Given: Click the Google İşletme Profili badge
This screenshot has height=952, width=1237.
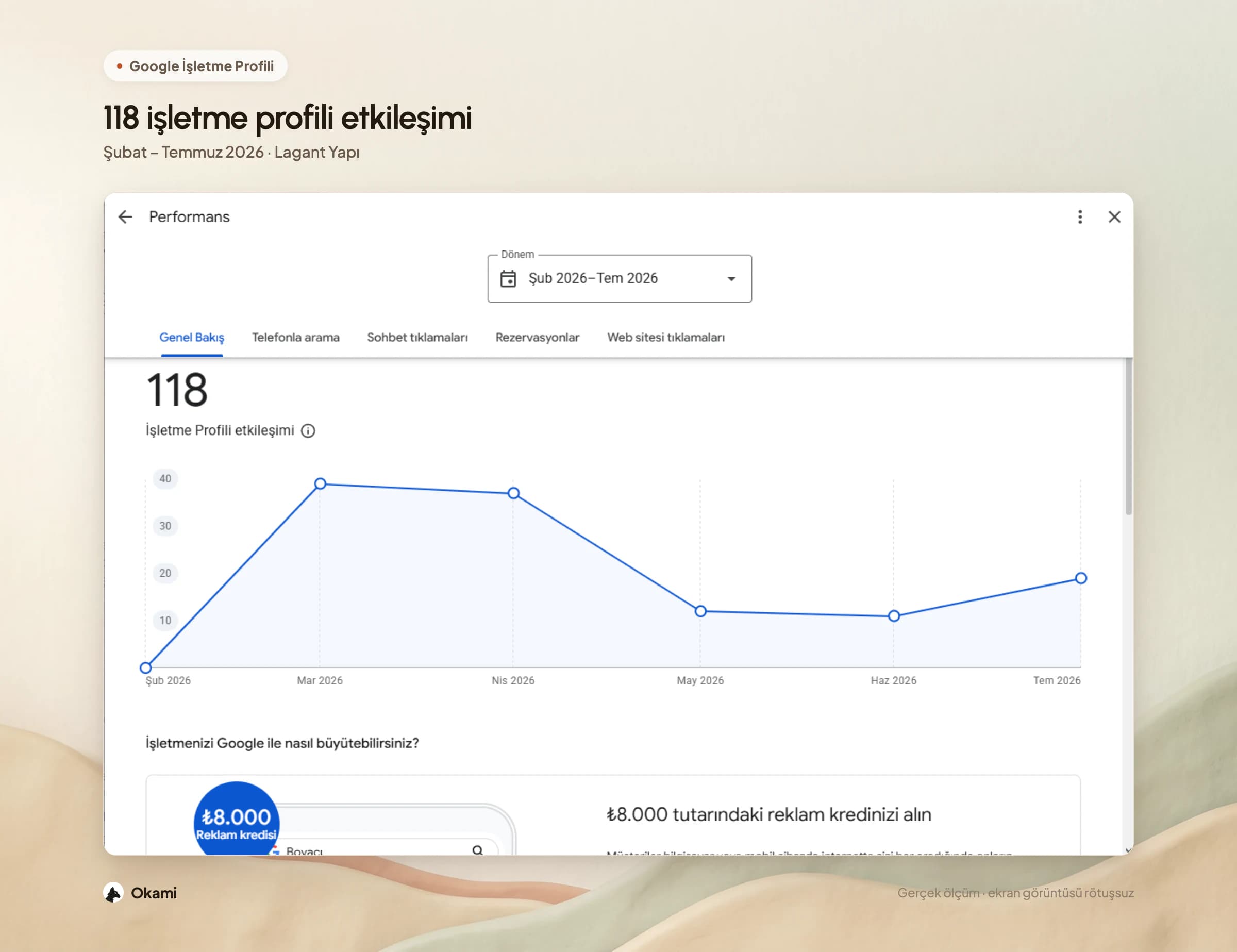Looking at the screenshot, I should [x=195, y=66].
